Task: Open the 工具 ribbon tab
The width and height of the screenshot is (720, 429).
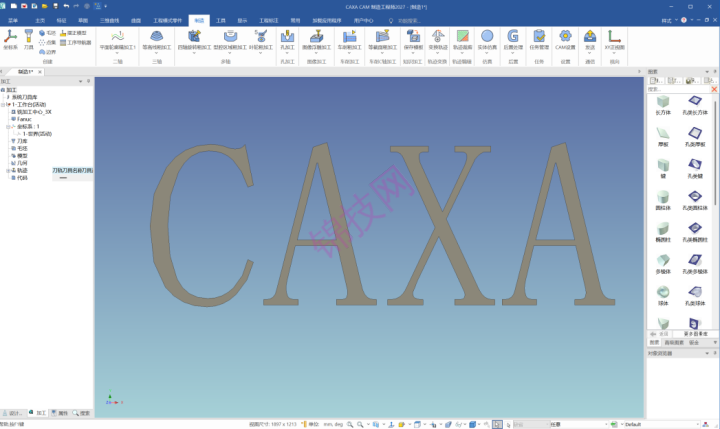Action: (x=221, y=21)
